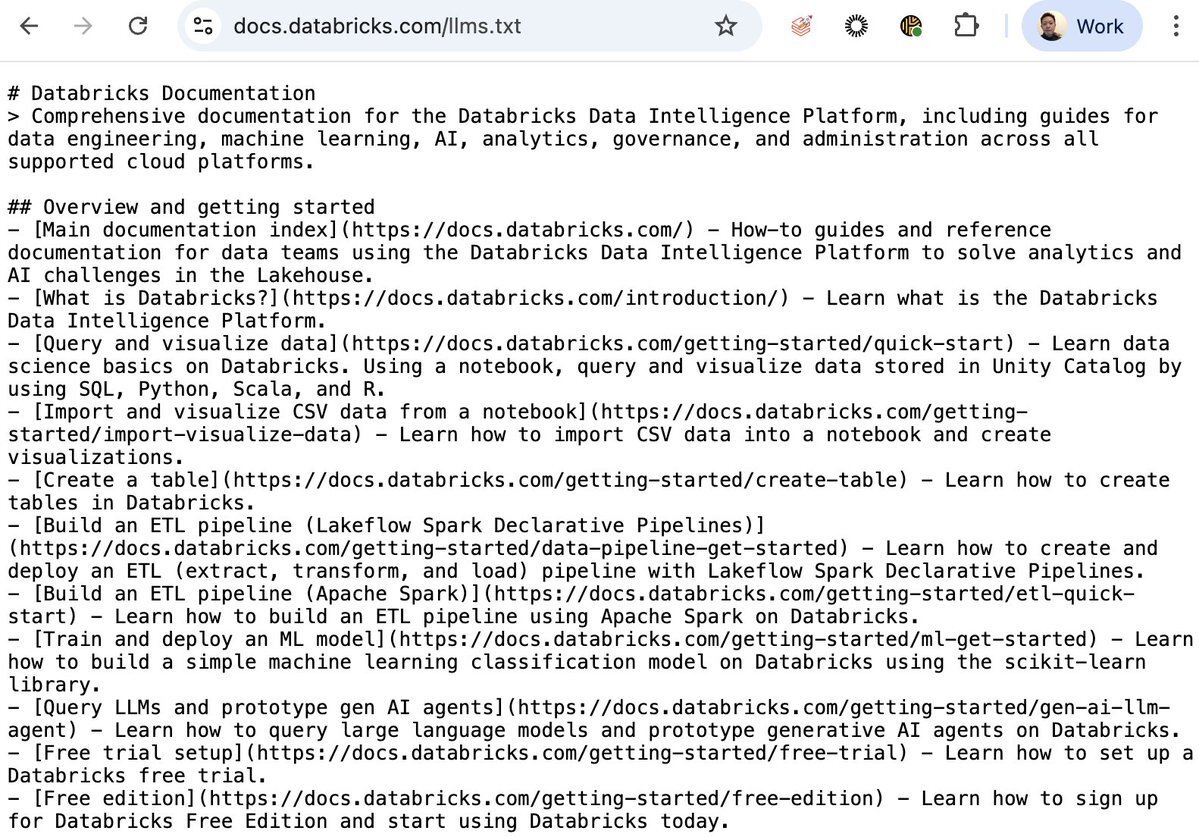The image size is (1199, 837).
Task: Go back to the previous page
Action: pyautogui.click(x=29, y=26)
